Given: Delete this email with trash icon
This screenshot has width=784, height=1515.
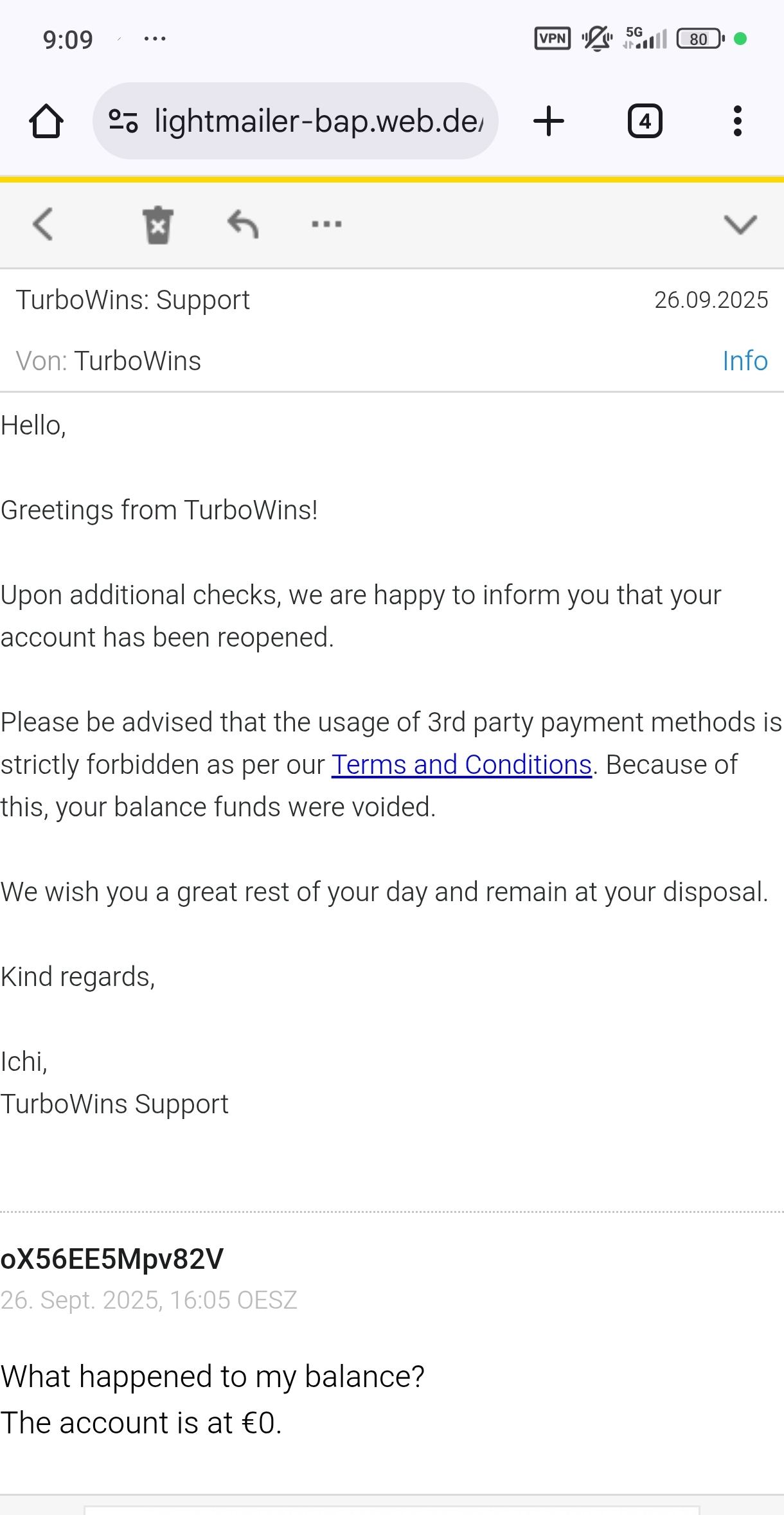Looking at the screenshot, I should click(157, 225).
